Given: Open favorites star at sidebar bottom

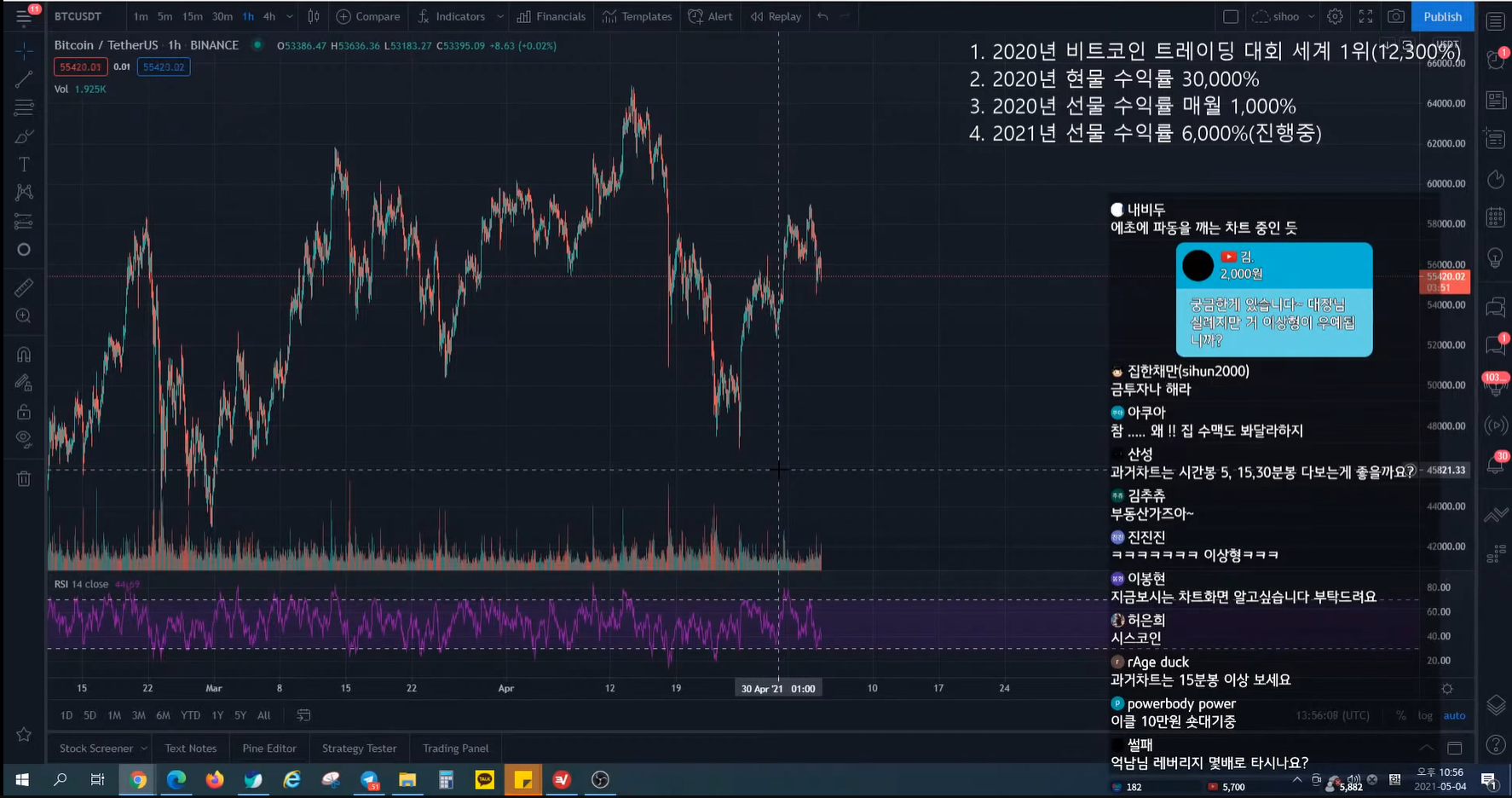Looking at the screenshot, I should tap(24, 734).
